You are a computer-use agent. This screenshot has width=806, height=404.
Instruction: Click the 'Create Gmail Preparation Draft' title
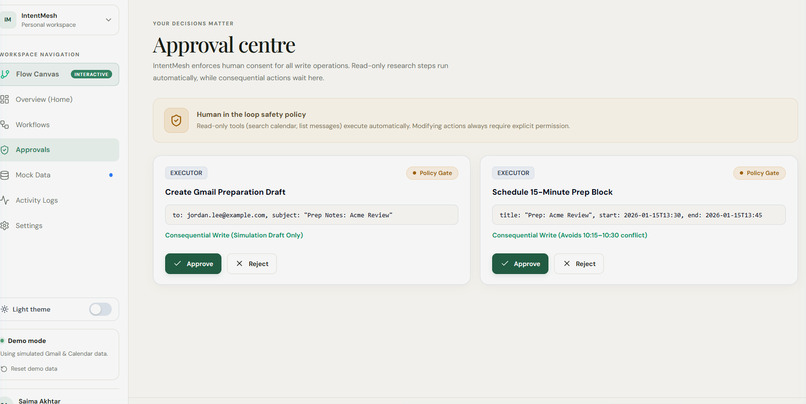click(x=225, y=192)
